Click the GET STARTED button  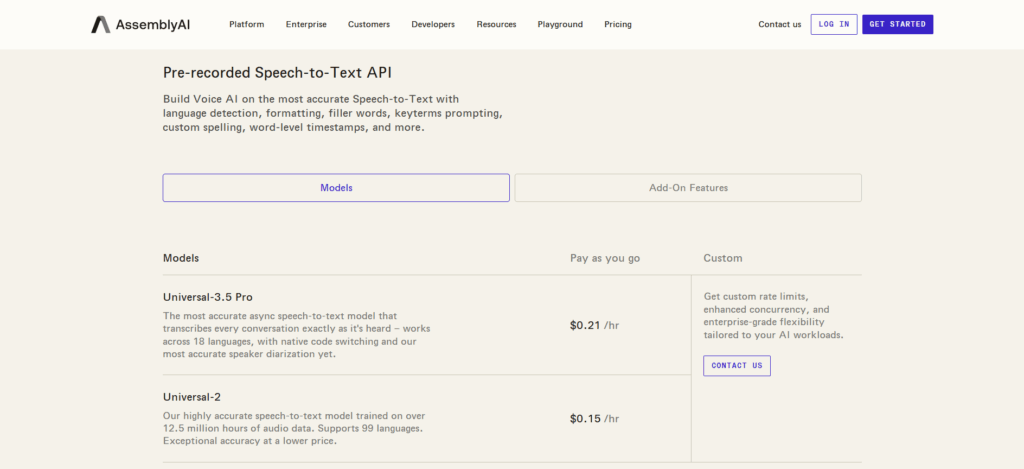[x=897, y=24]
